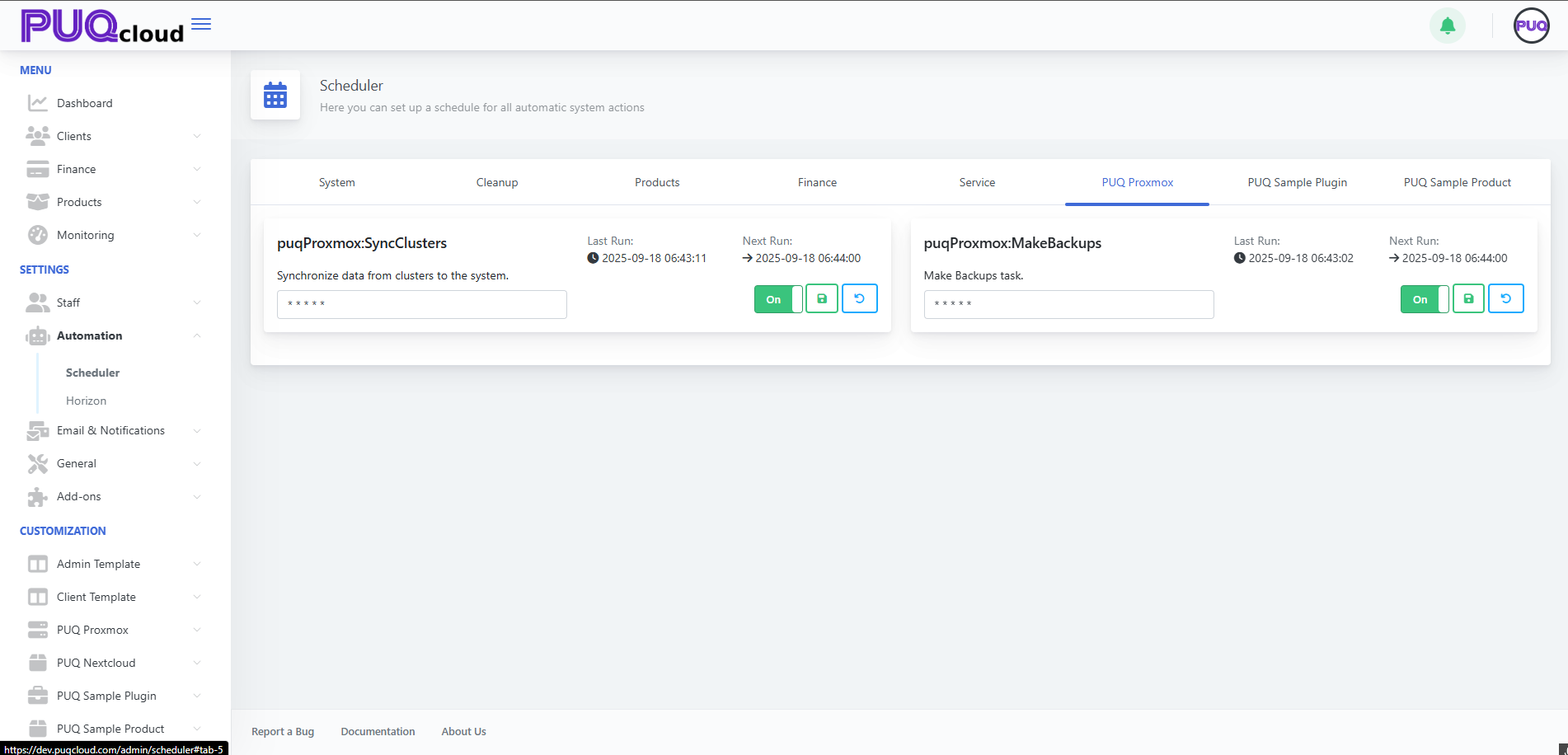Click the SyncClusters cron expression field
This screenshot has height=755, width=1568.
click(x=422, y=304)
